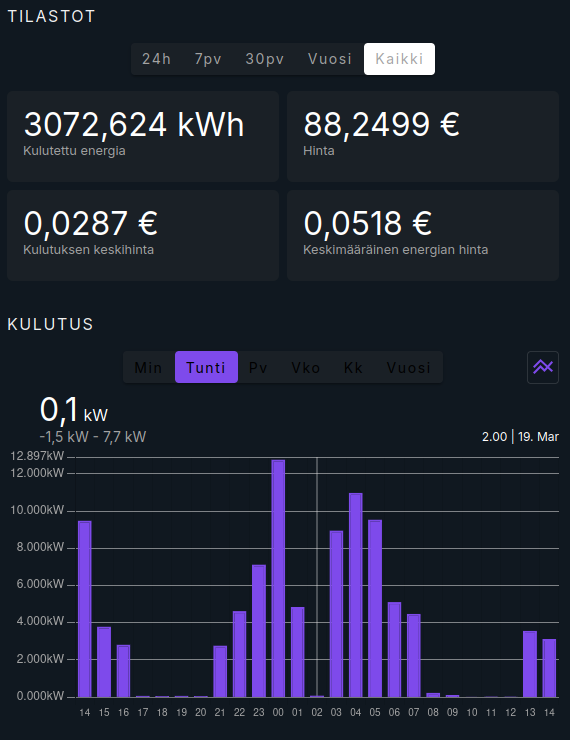The image size is (570, 740).
Task: Select the tallest bar at hour 00
Action: (x=278, y=578)
